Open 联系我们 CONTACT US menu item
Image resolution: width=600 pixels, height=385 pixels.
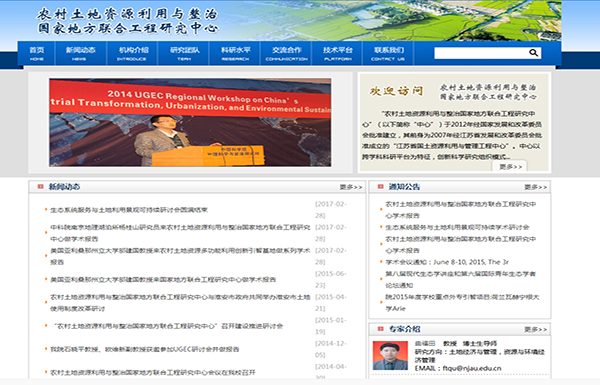pyautogui.click(x=388, y=53)
